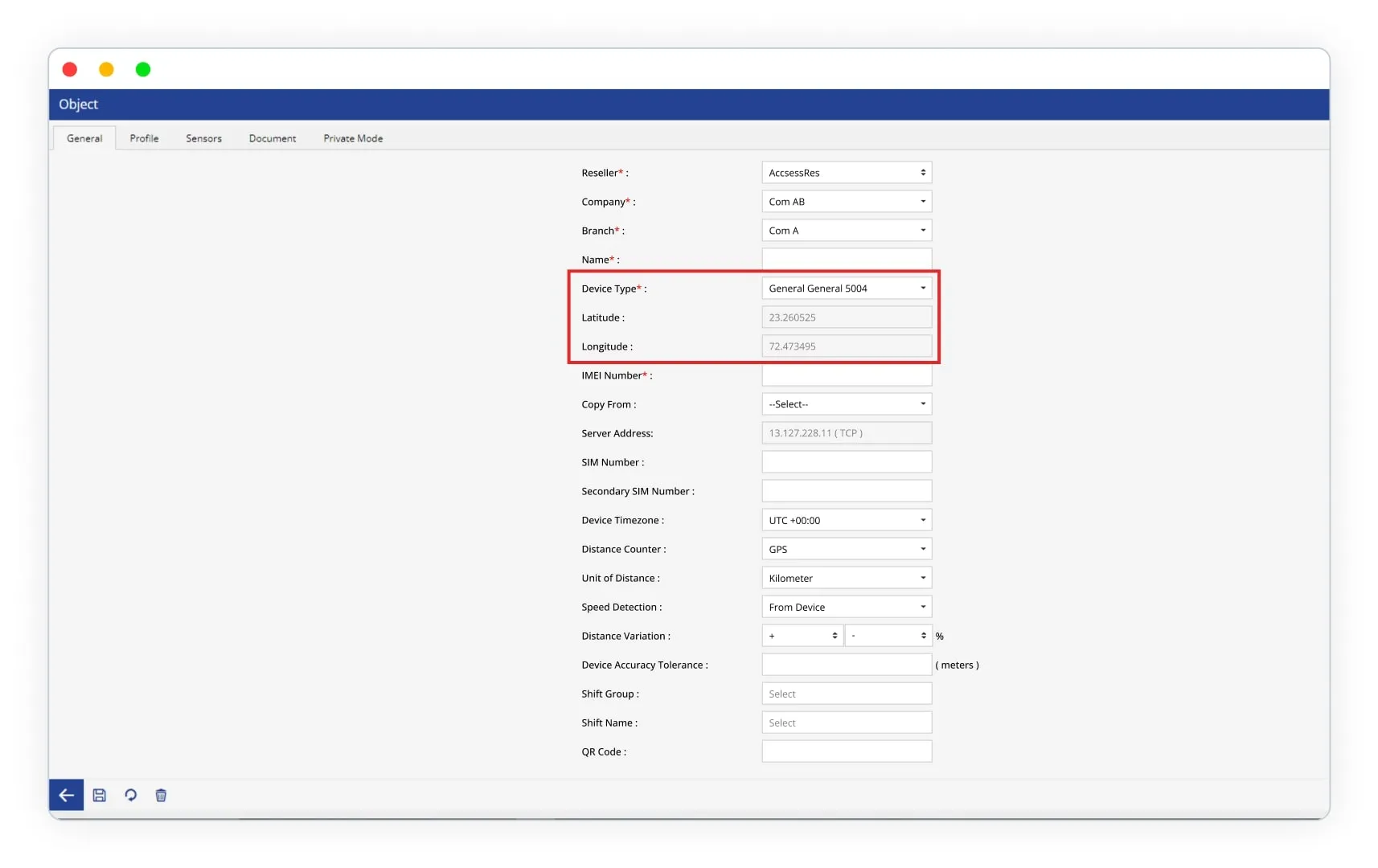Switch to the Profile tab

[144, 138]
